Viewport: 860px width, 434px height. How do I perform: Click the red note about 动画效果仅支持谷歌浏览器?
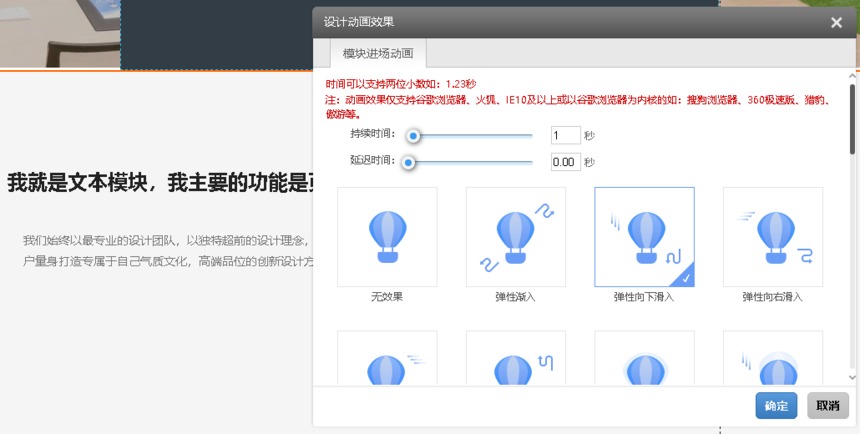point(580,108)
